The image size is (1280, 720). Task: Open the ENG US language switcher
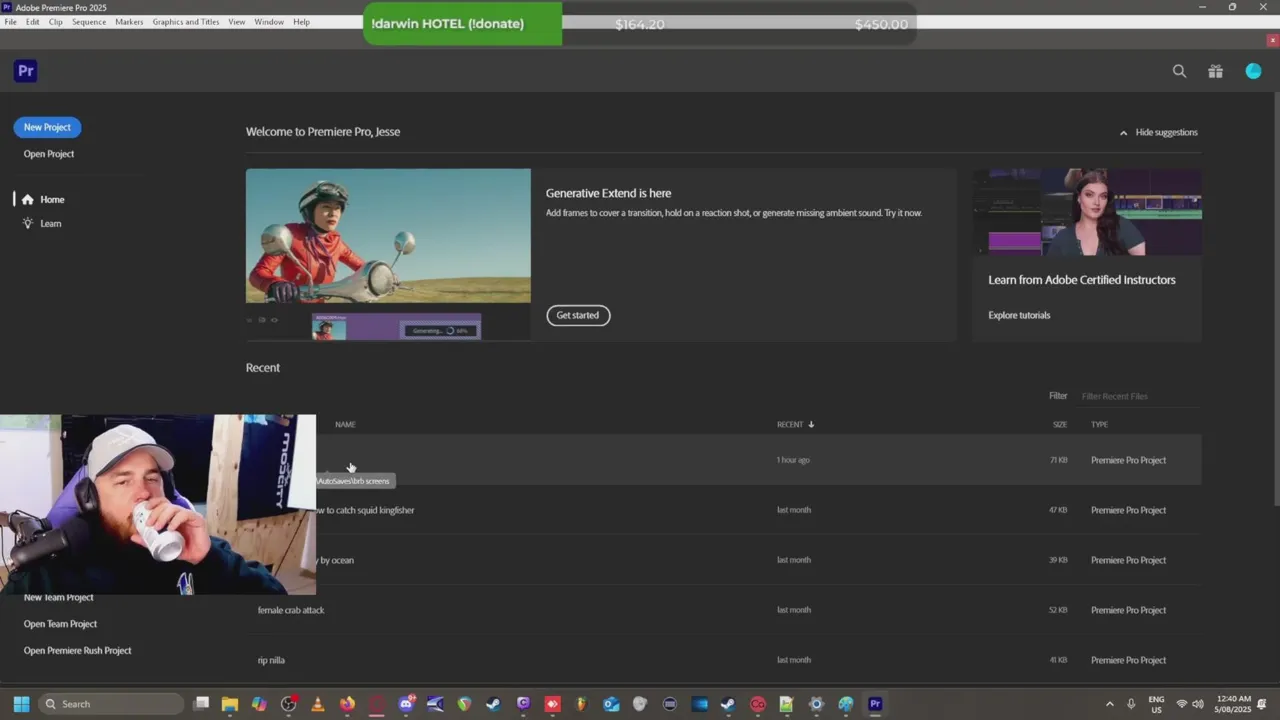(x=1156, y=704)
